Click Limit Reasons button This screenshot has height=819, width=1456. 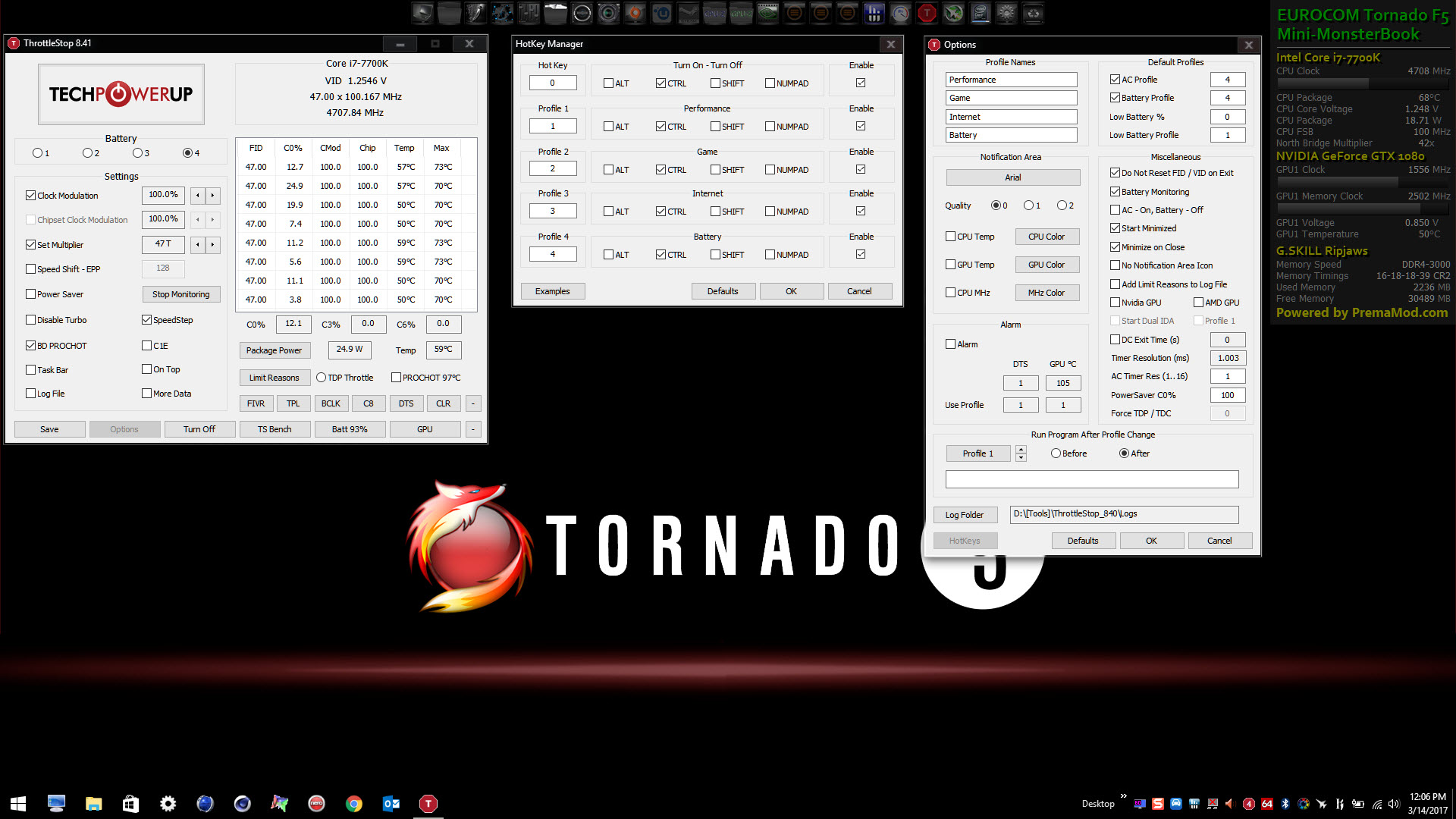point(275,378)
